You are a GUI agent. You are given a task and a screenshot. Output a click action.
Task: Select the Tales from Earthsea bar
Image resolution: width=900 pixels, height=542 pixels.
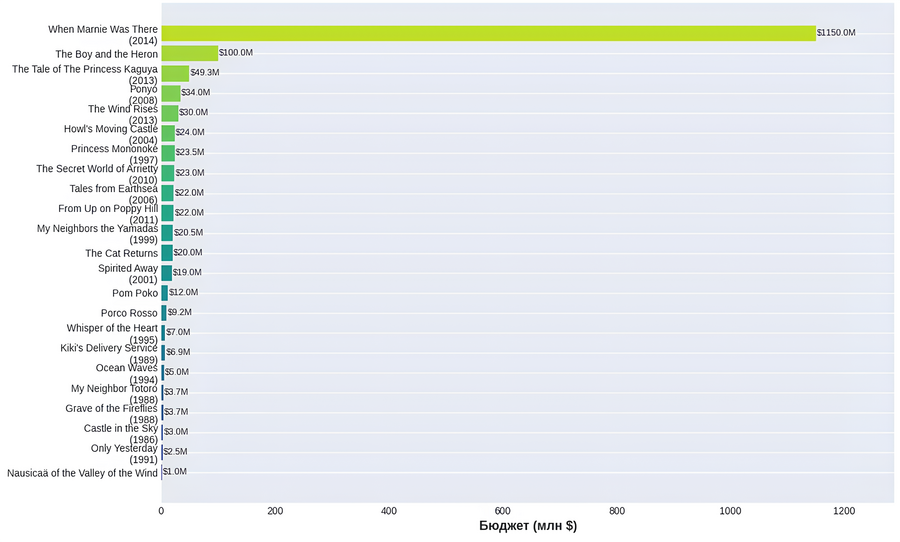168,193
